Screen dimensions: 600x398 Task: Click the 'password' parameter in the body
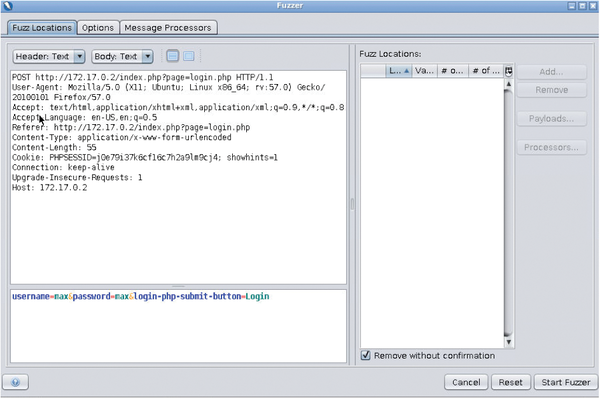click(91, 297)
